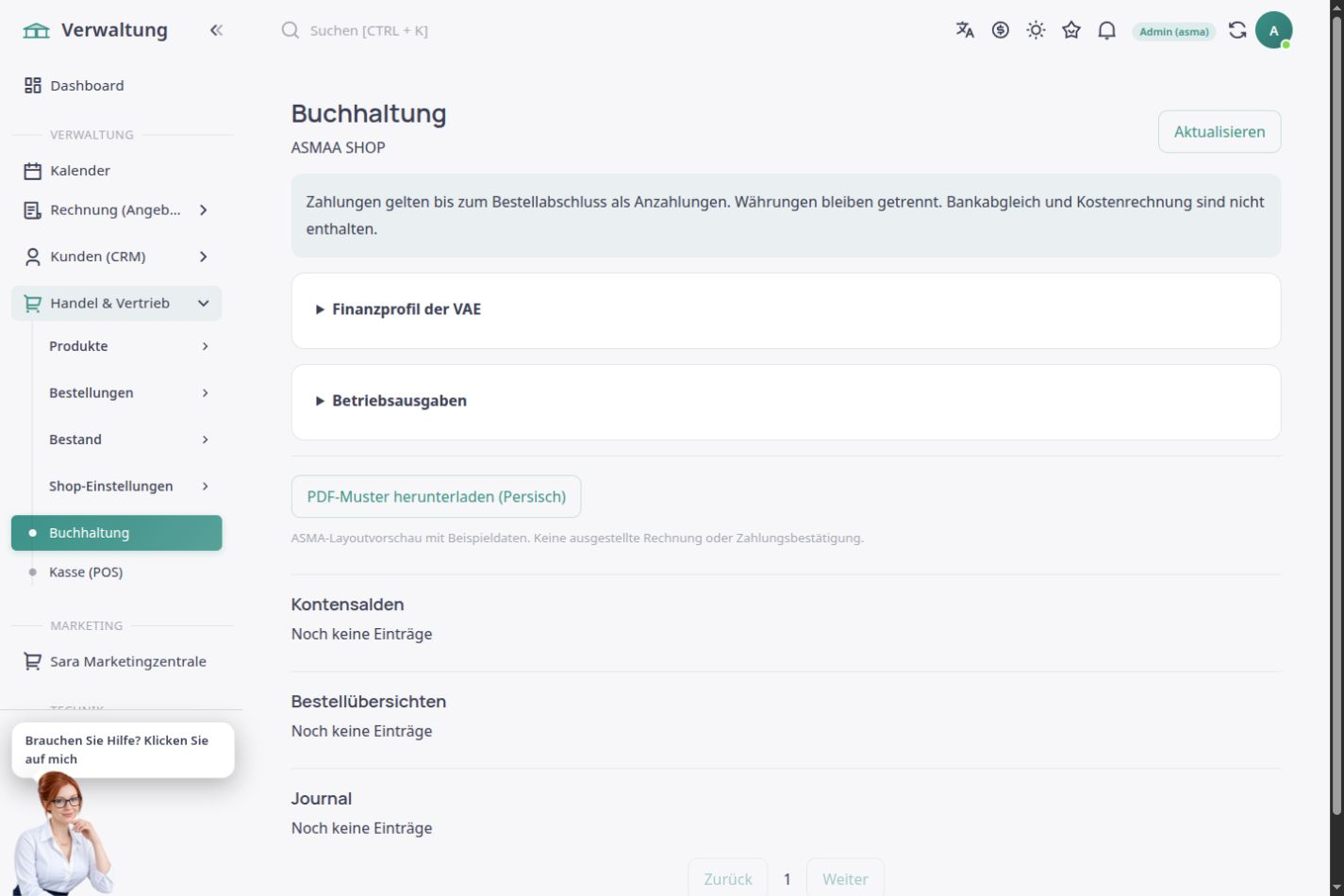Toggle the light/dark theme sun icon

(1036, 30)
